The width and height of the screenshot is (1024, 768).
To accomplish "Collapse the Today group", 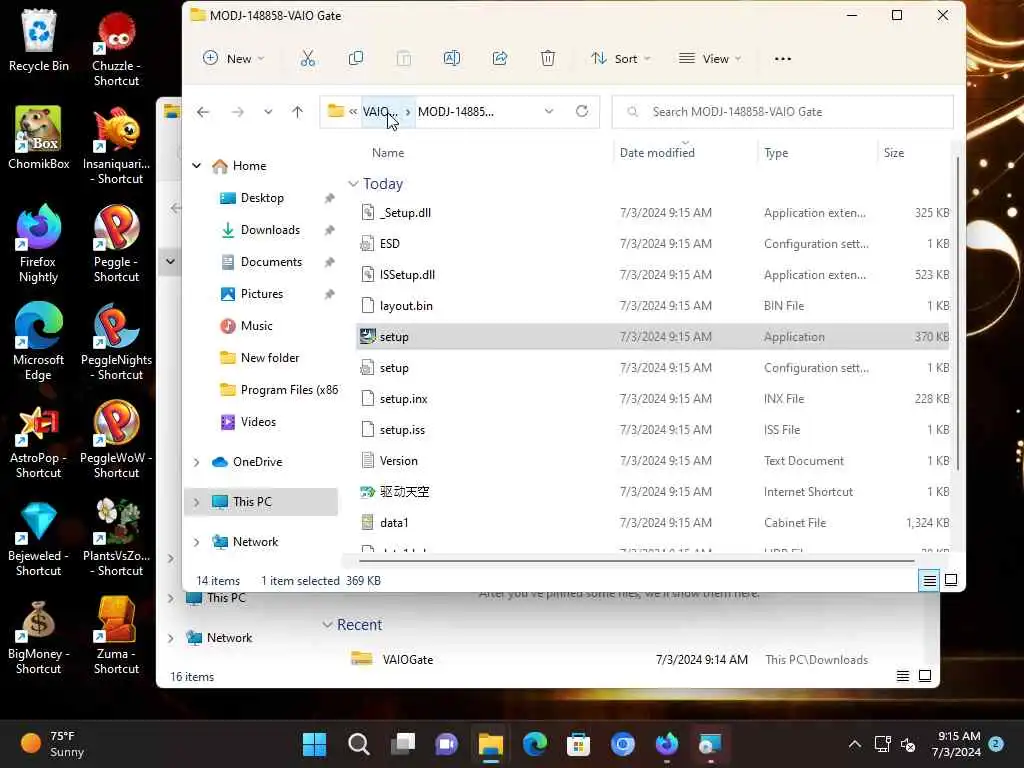I will point(353,184).
